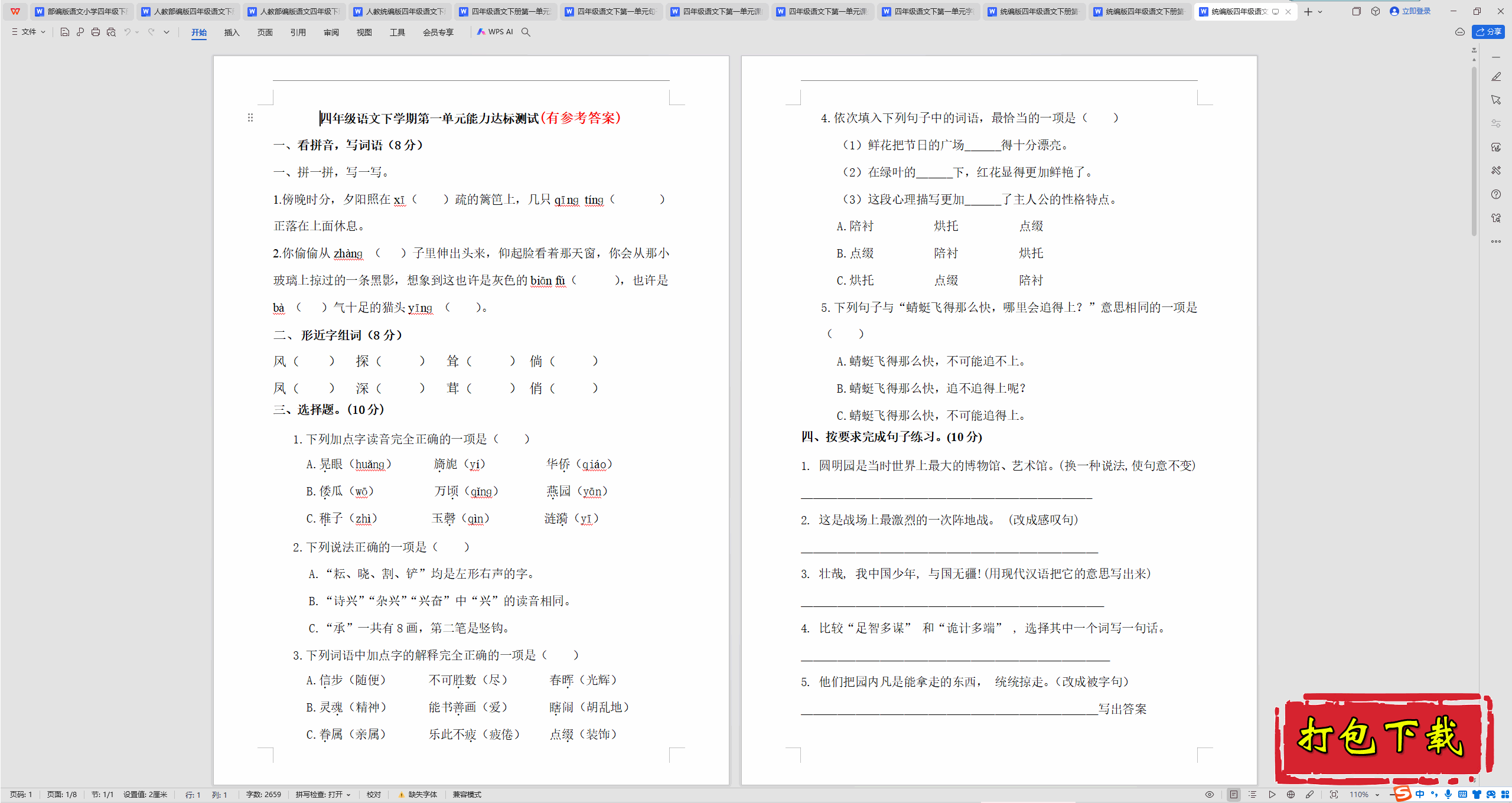Click the reading mode play icon in status bar

[x=1272, y=795]
